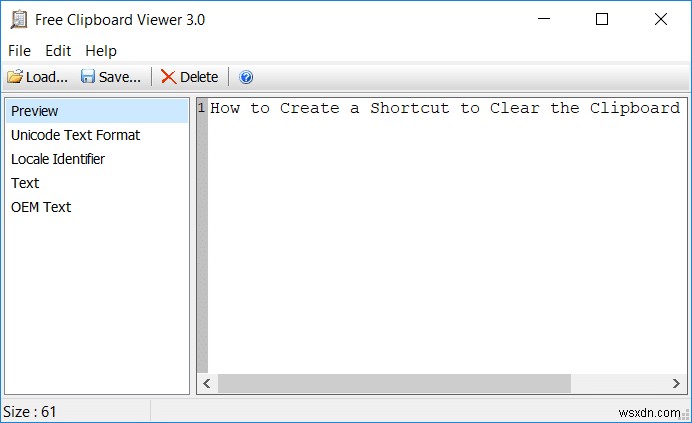Select the Text format entry

(x=25, y=183)
